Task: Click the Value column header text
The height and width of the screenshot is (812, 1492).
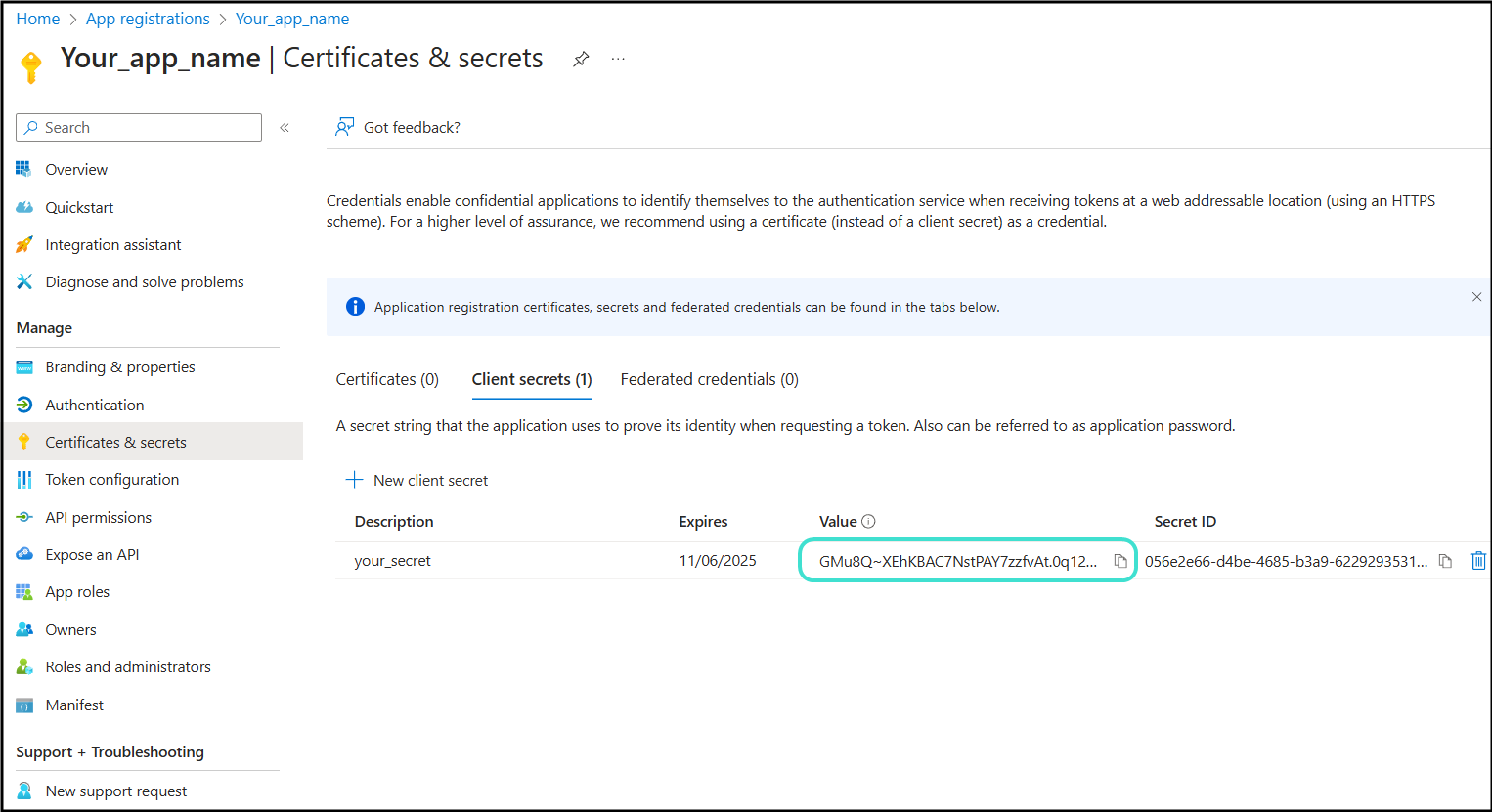Action: (838, 521)
